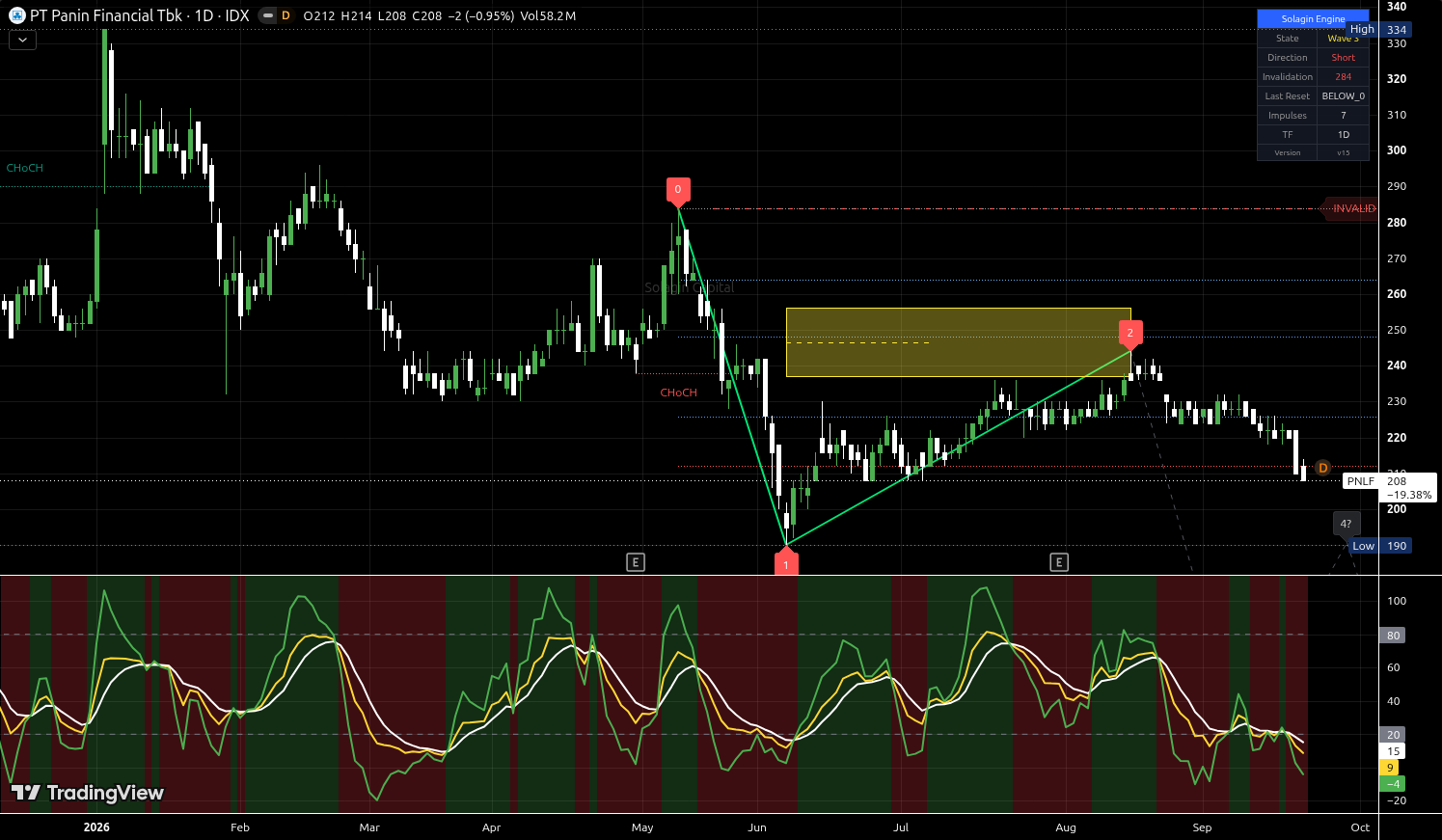Click the Feb label on time axis
This screenshot has height=840, width=1442.
(239, 827)
